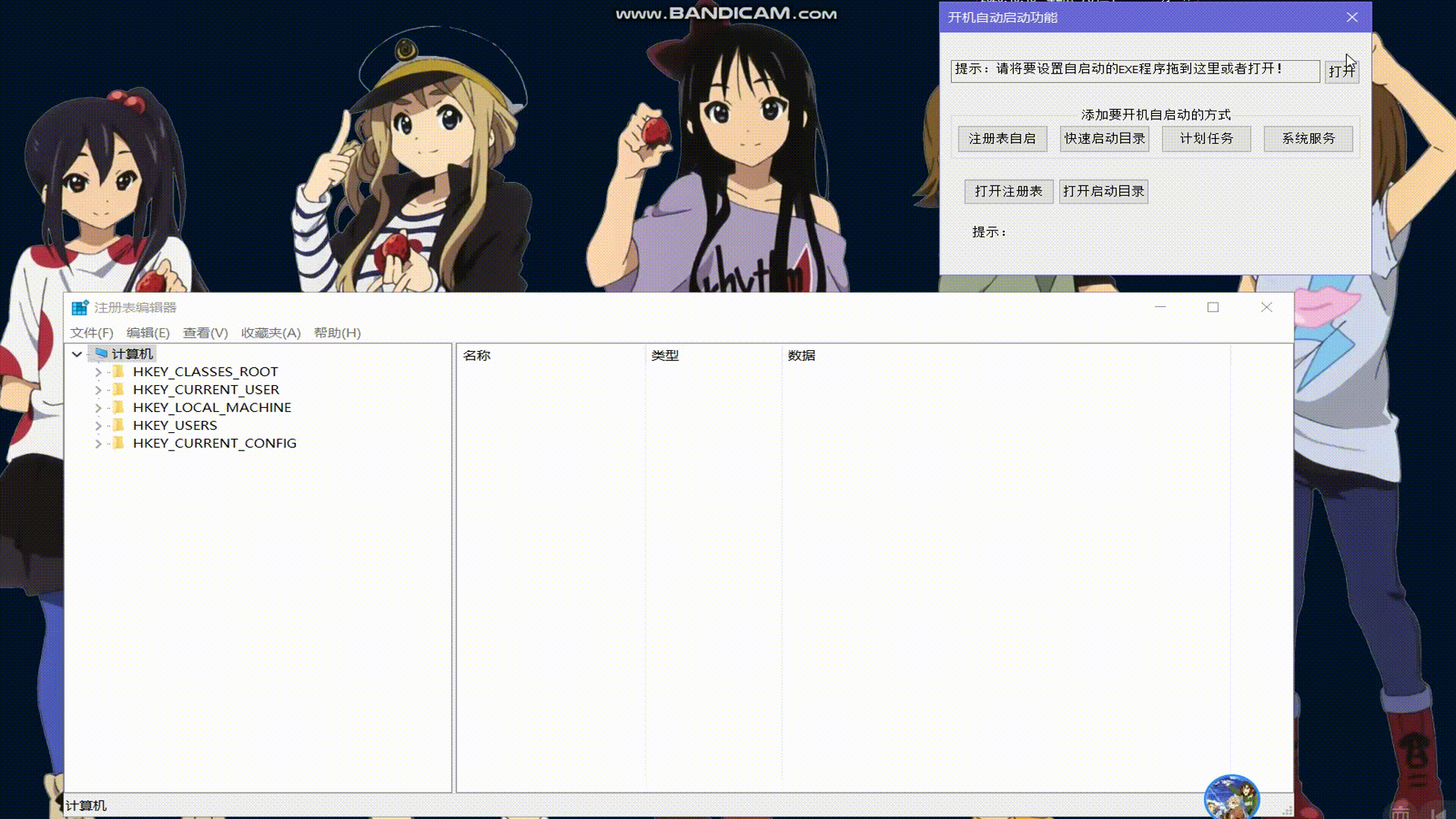Click the HKEY_USERS folder icon

pos(118,425)
